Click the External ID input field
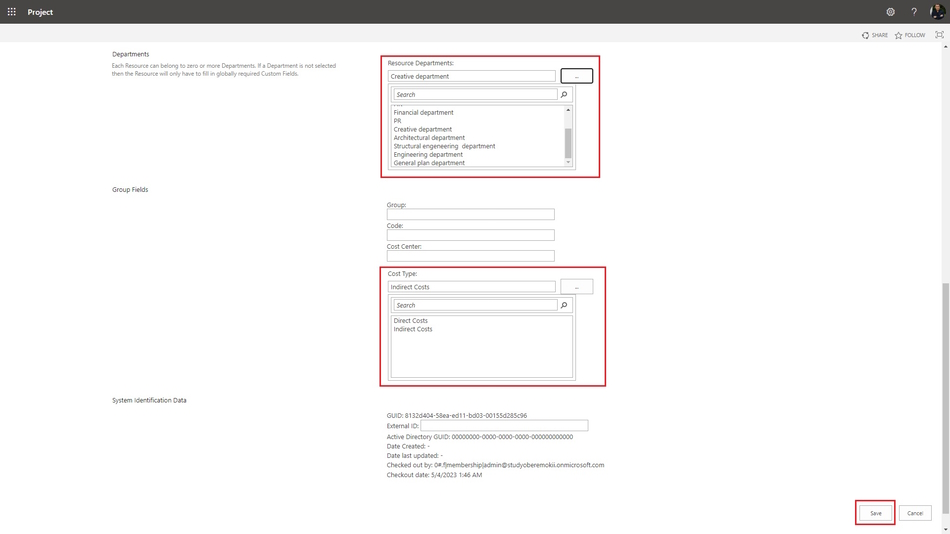Viewport: 950px width, 534px height. 504,426
